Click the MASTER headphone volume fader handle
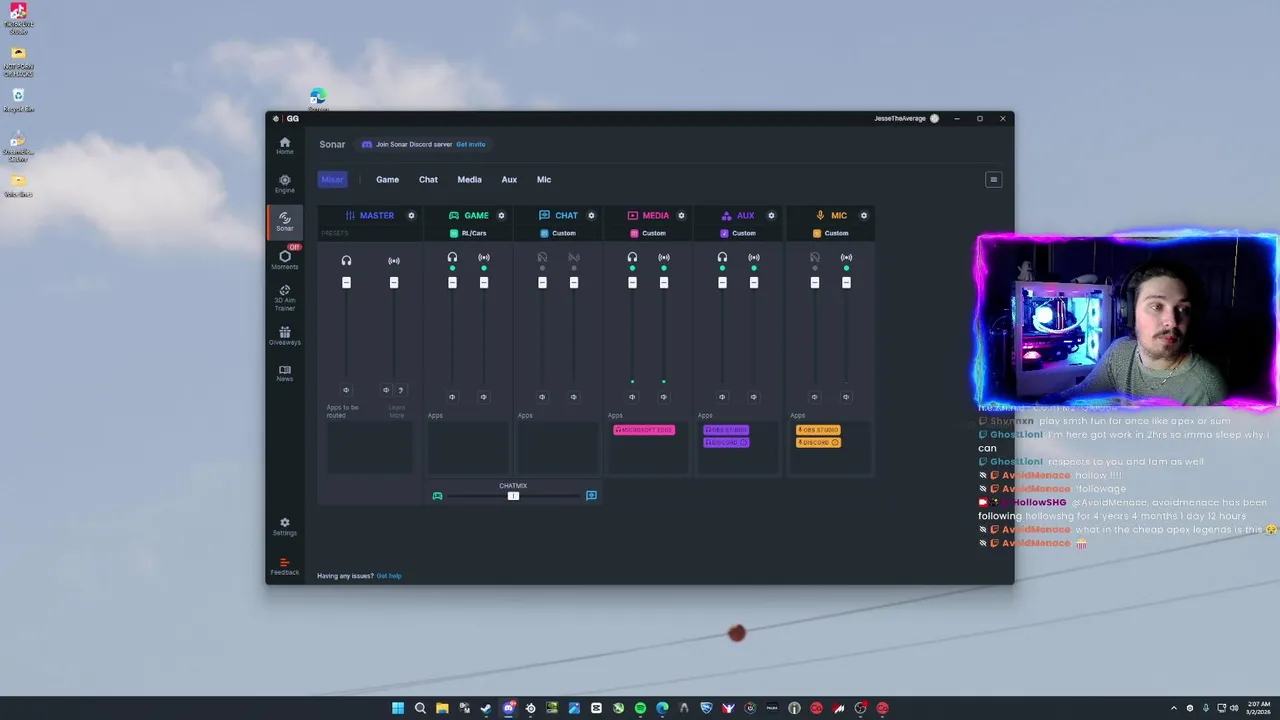The width and height of the screenshot is (1280, 720). 346,283
